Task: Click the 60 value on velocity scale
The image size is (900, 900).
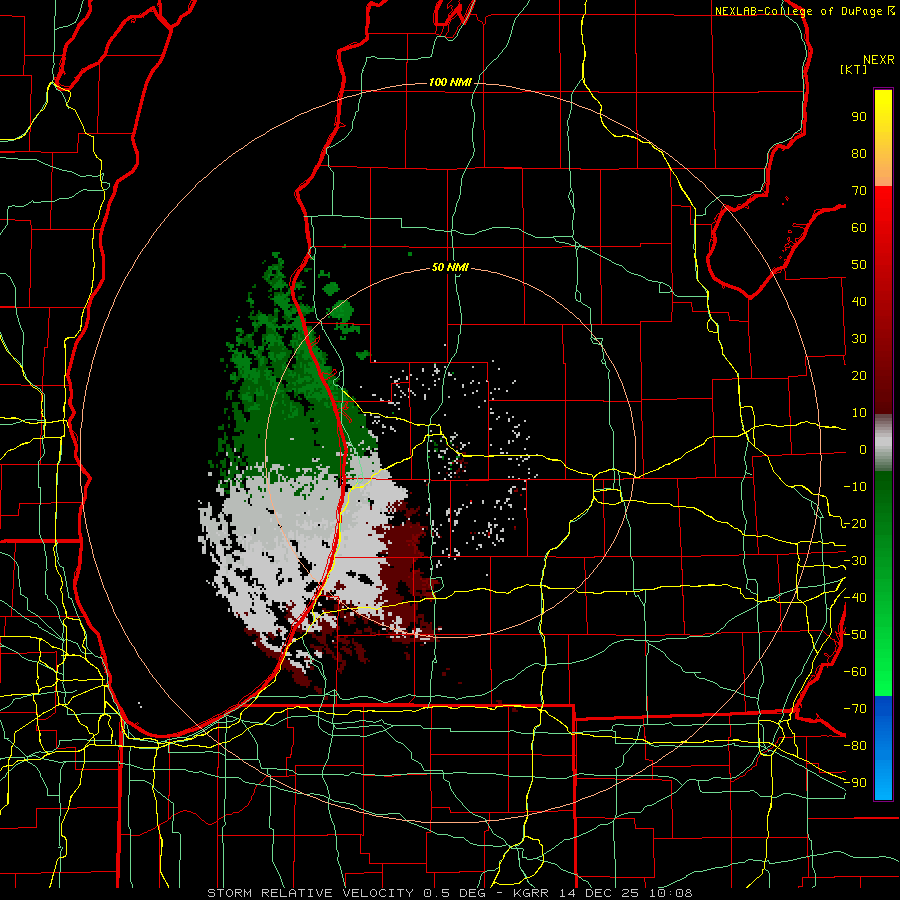Action: 859,227
